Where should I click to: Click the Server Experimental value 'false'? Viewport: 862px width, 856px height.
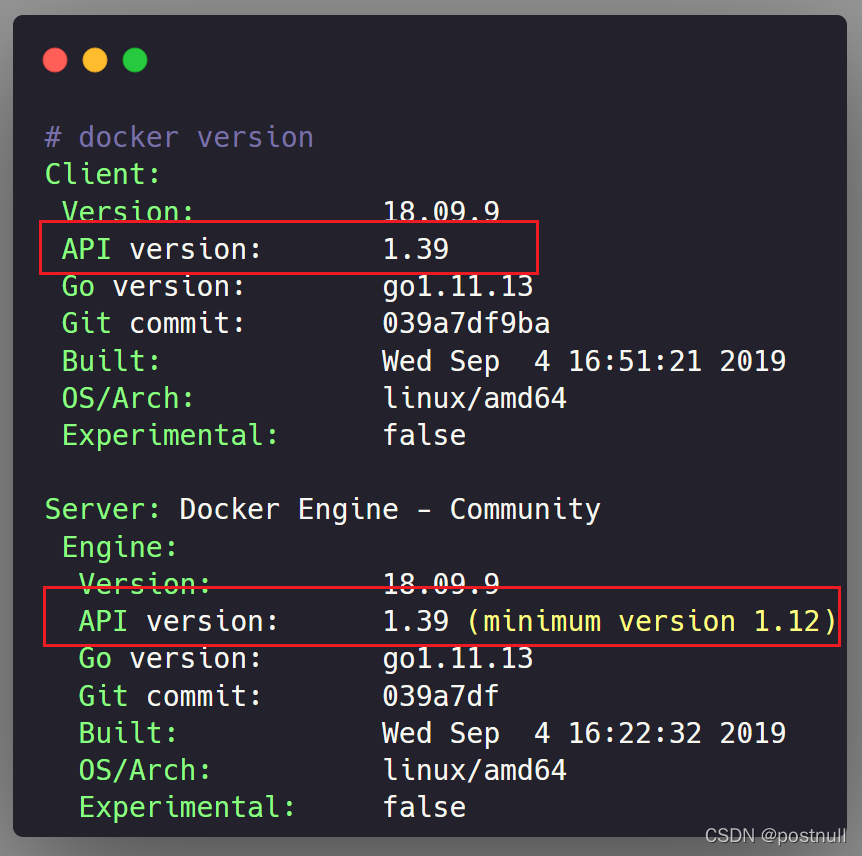click(x=424, y=807)
